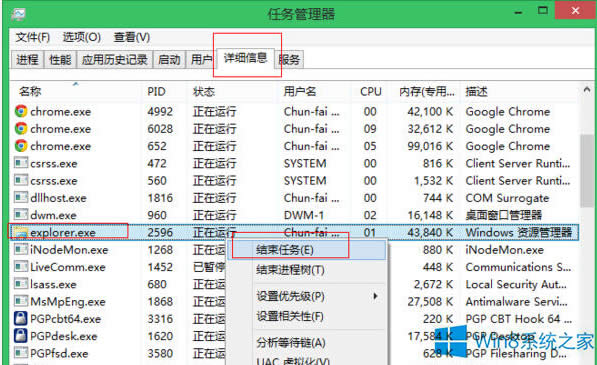Select the explorer.exe process name
This screenshot has height=365, width=597.
pyautogui.click(x=63, y=233)
